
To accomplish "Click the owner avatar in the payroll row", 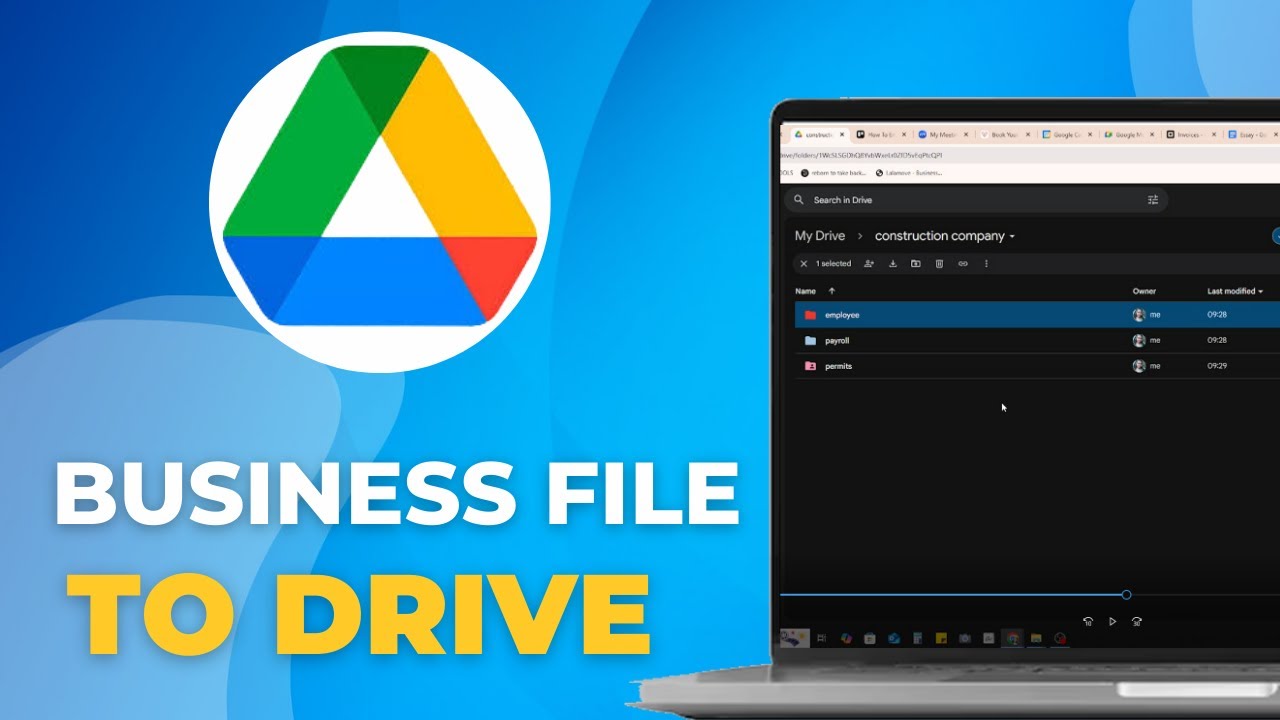I will coord(1139,341).
